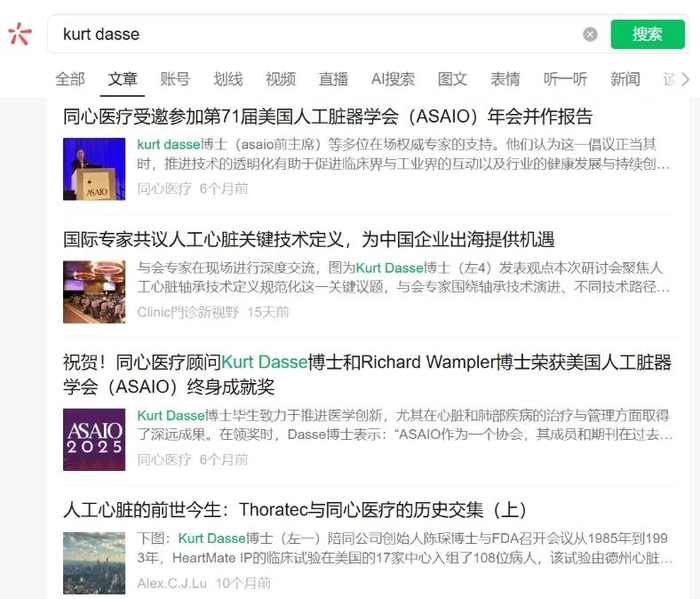Open the 视频 tab
The width and height of the screenshot is (700, 599).
[x=280, y=79]
